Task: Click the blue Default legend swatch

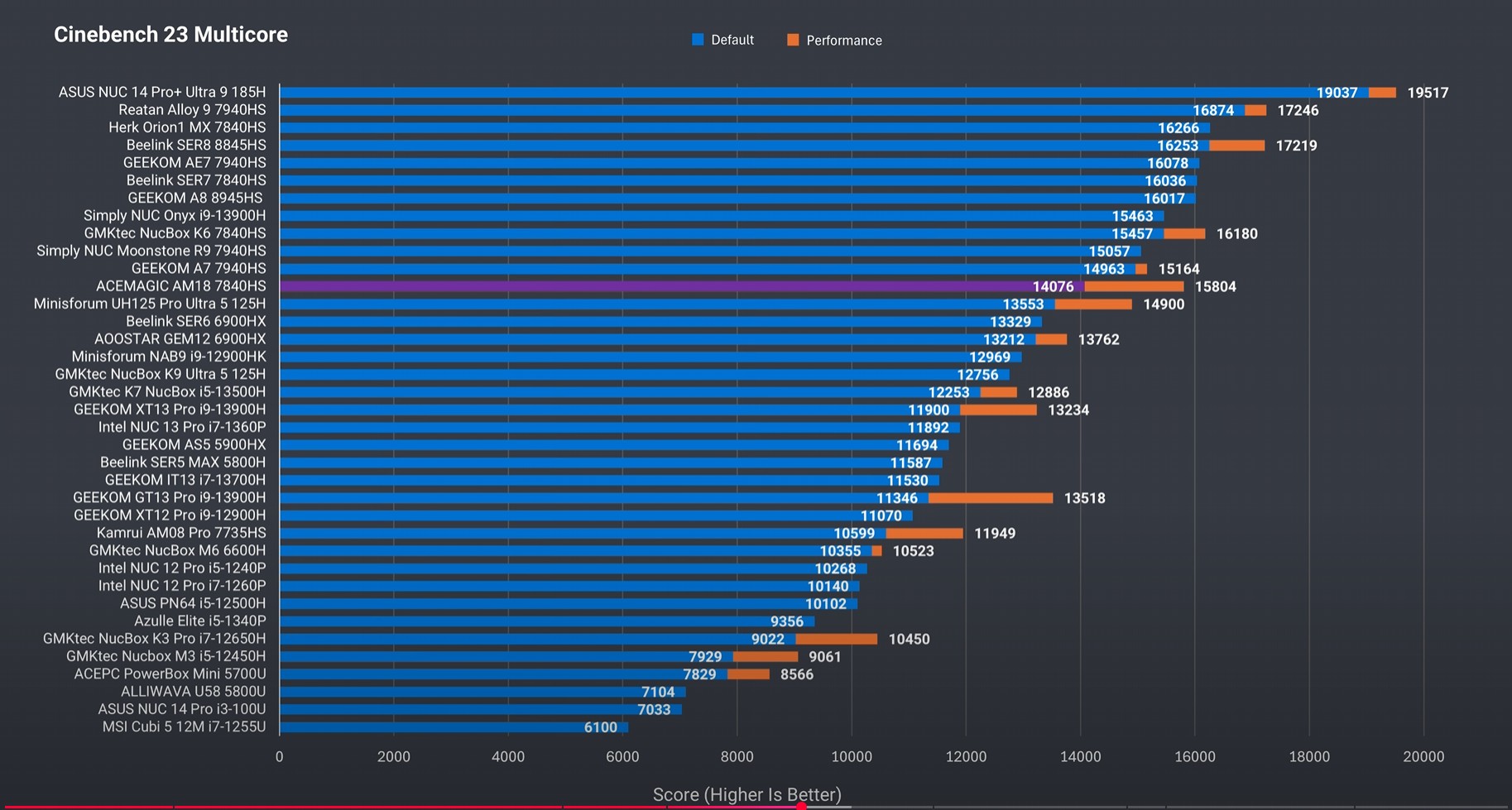Action: click(698, 40)
